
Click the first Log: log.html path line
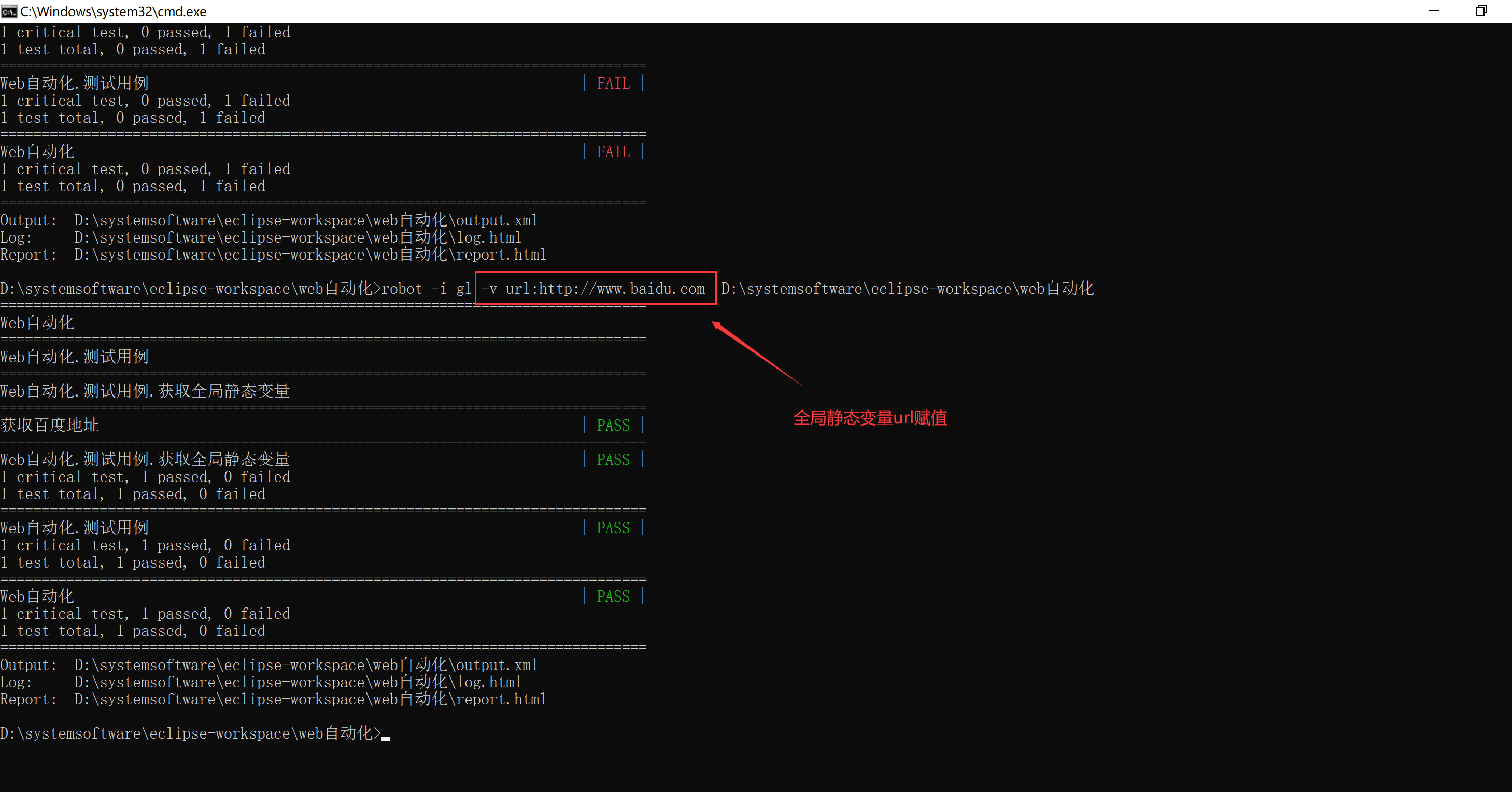click(x=297, y=238)
